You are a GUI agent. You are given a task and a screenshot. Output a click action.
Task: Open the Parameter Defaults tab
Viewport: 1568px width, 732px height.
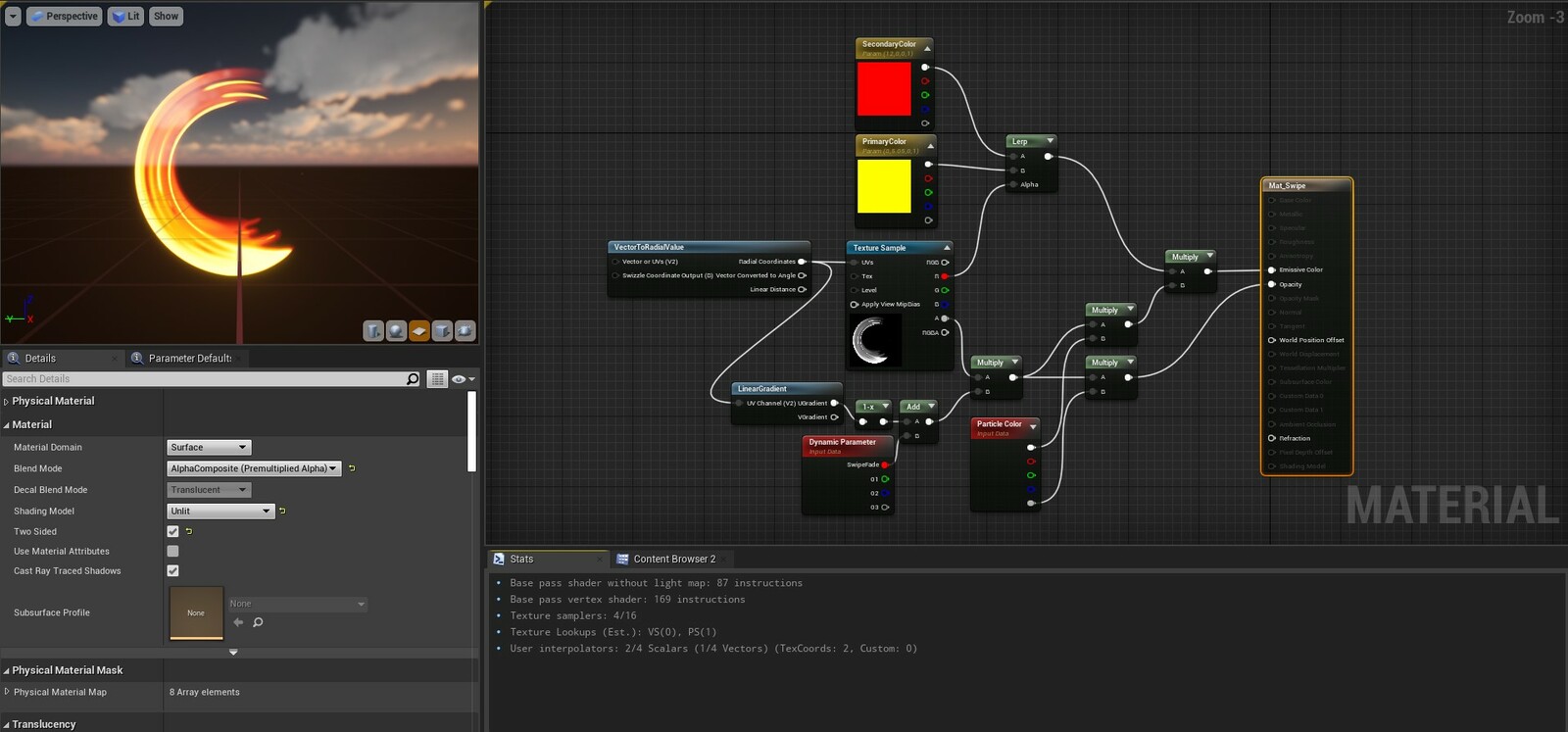(x=188, y=359)
